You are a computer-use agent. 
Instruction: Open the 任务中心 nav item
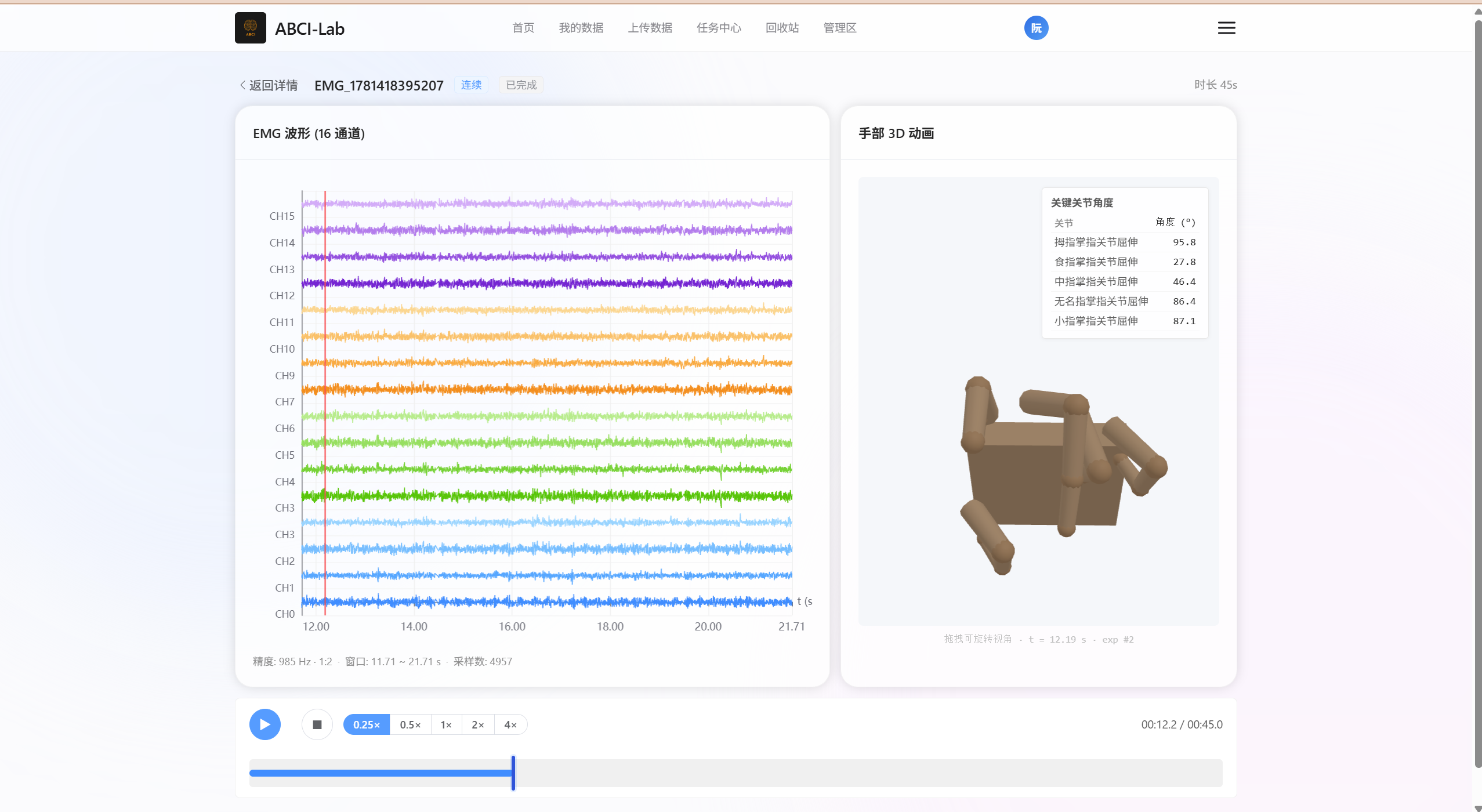(x=719, y=28)
